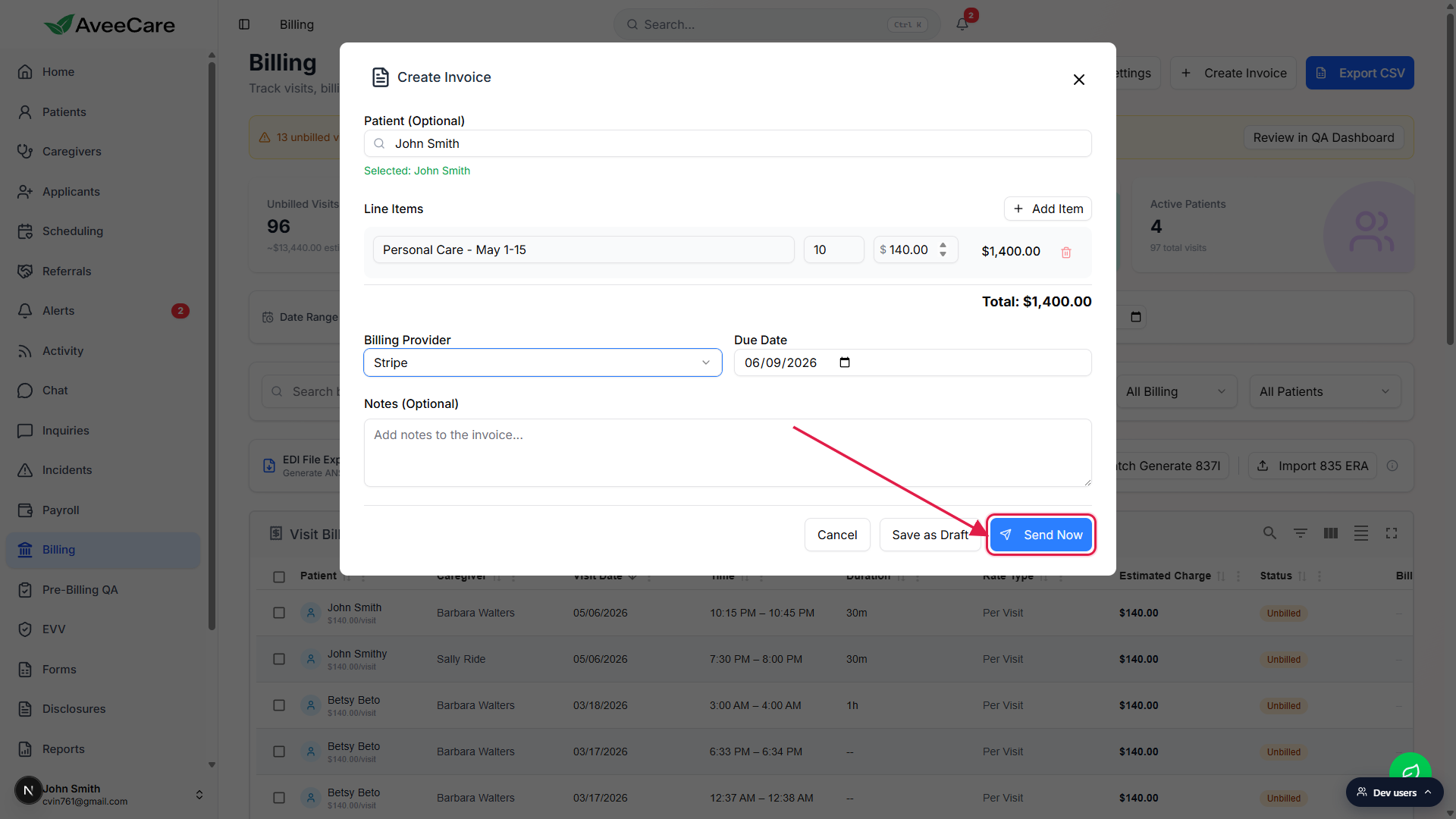This screenshot has height=819, width=1456.
Task: Check Betsy Beto 6:33 PM row
Action: click(x=279, y=752)
